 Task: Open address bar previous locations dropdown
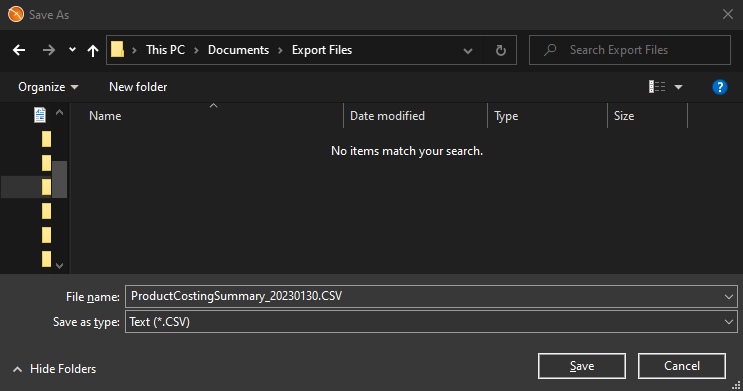468,50
